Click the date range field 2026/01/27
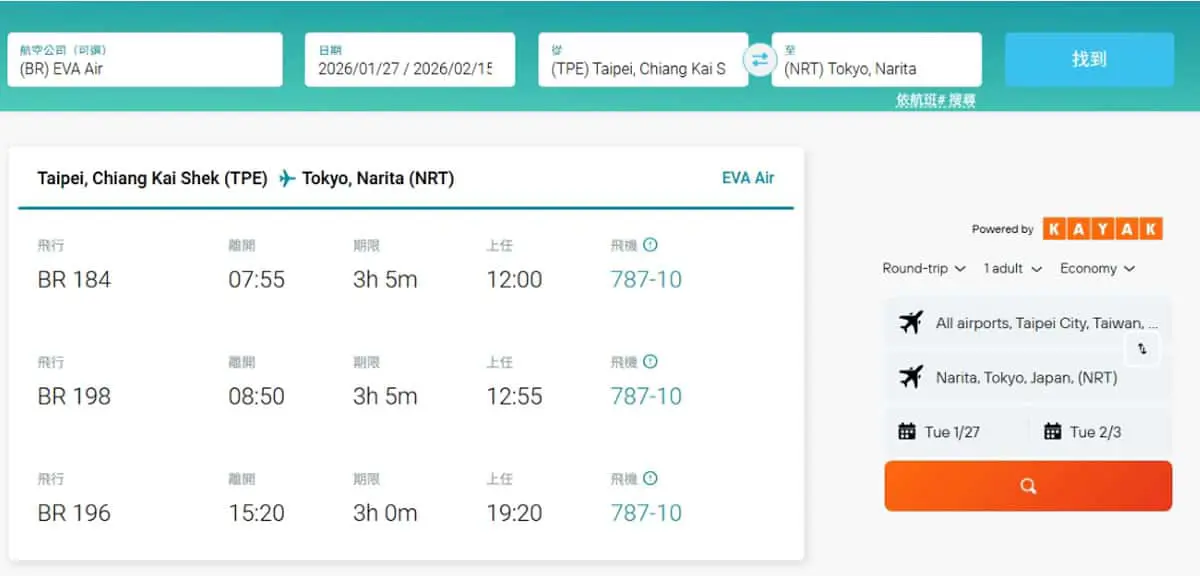 coord(410,60)
